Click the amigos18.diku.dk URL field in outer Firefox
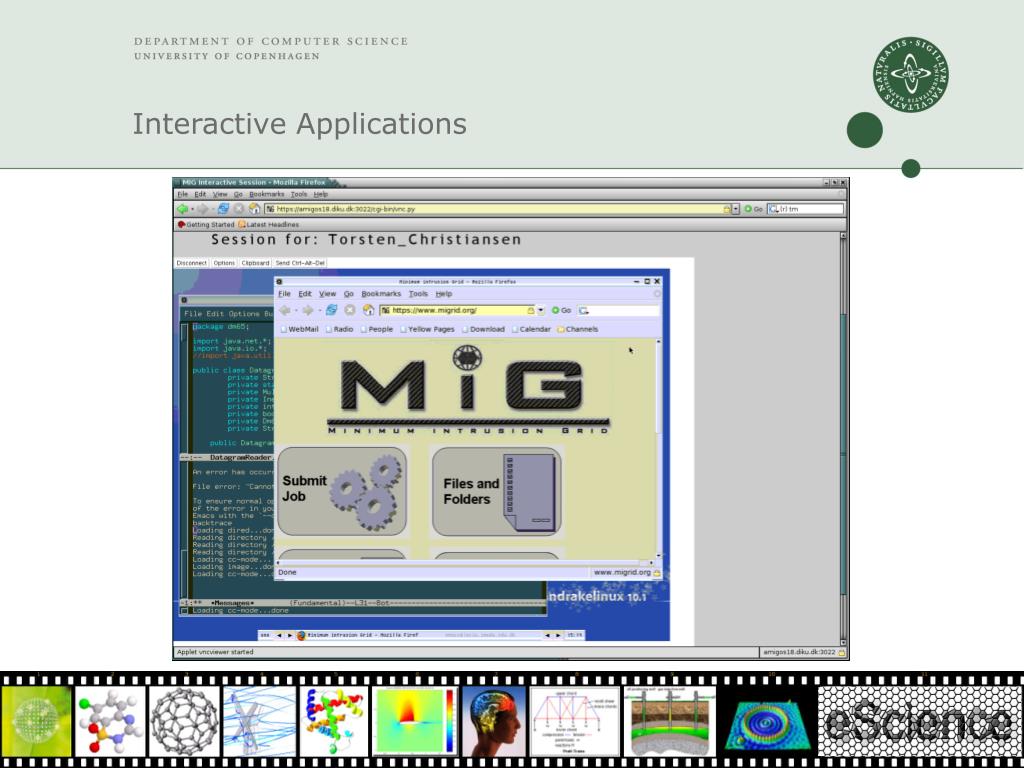Viewport: 1024px width, 768px height. pyautogui.click(x=498, y=209)
